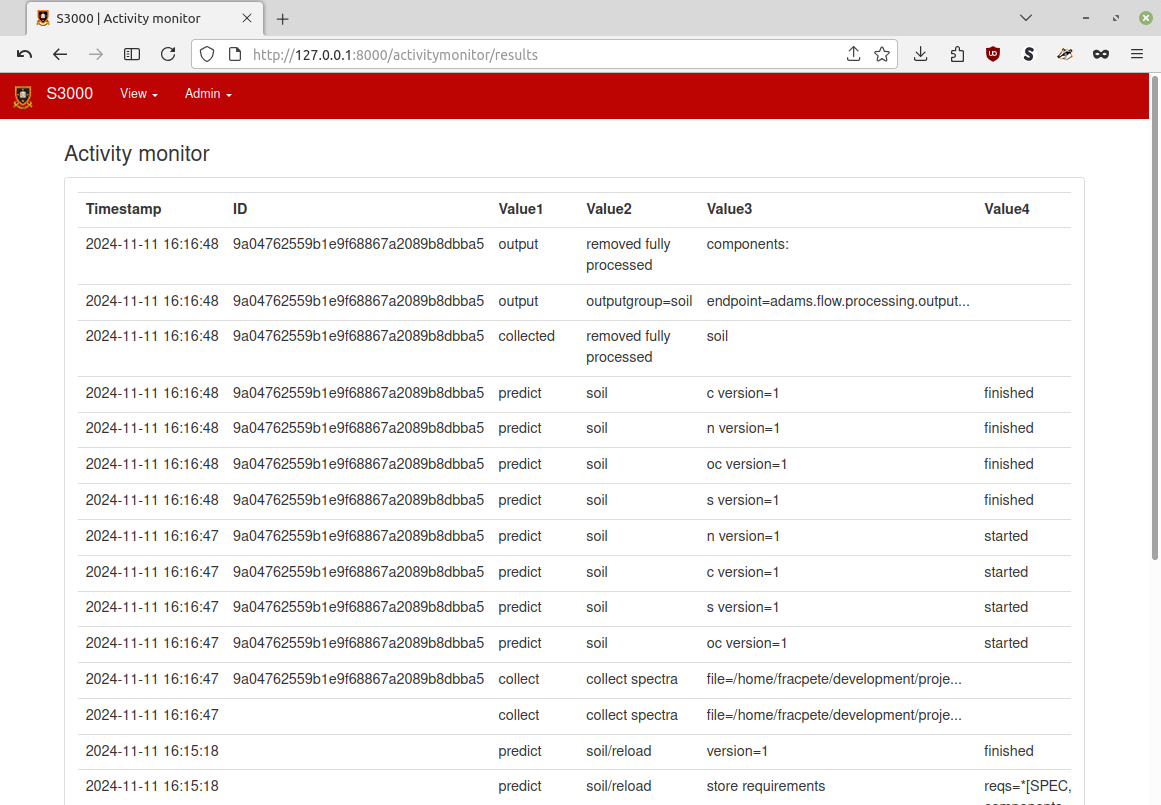Click 'finished' in the 'c version=1' row
Image resolution: width=1161 pixels, height=805 pixels.
click(x=1008, y=393)
